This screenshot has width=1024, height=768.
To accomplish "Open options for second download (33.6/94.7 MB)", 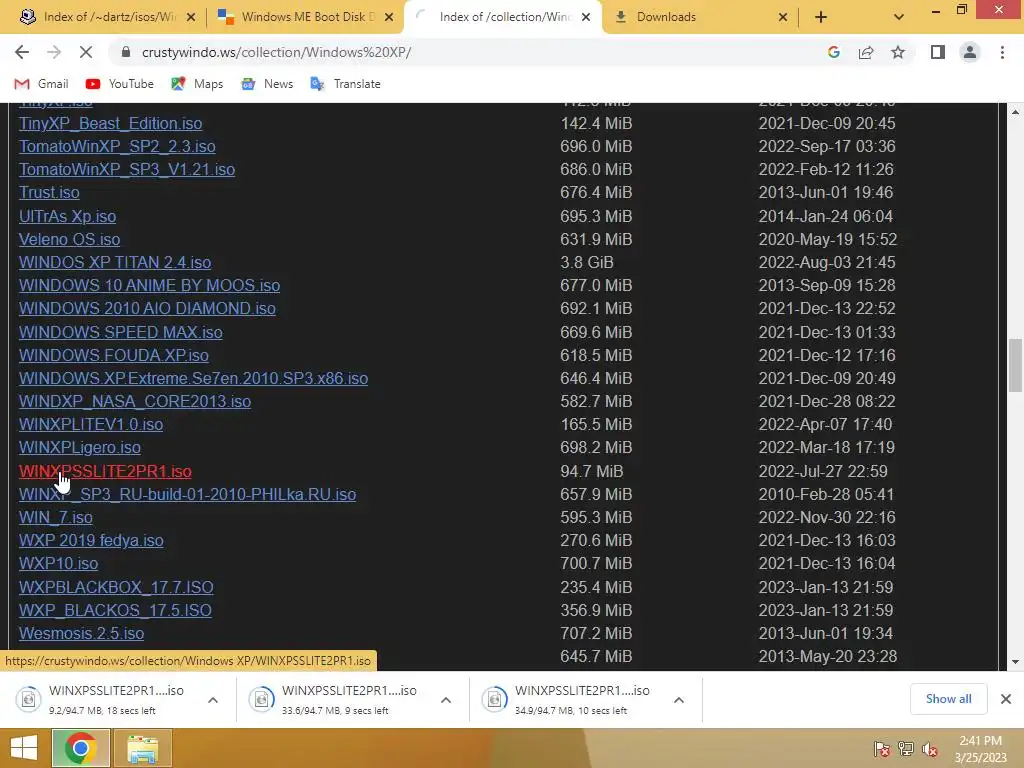I will click(446, 700).
